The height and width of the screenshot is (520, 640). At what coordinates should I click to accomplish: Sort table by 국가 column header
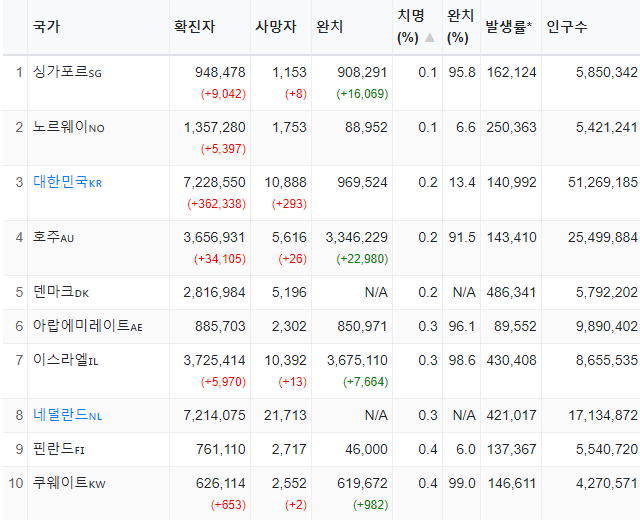tap(46, 27)
